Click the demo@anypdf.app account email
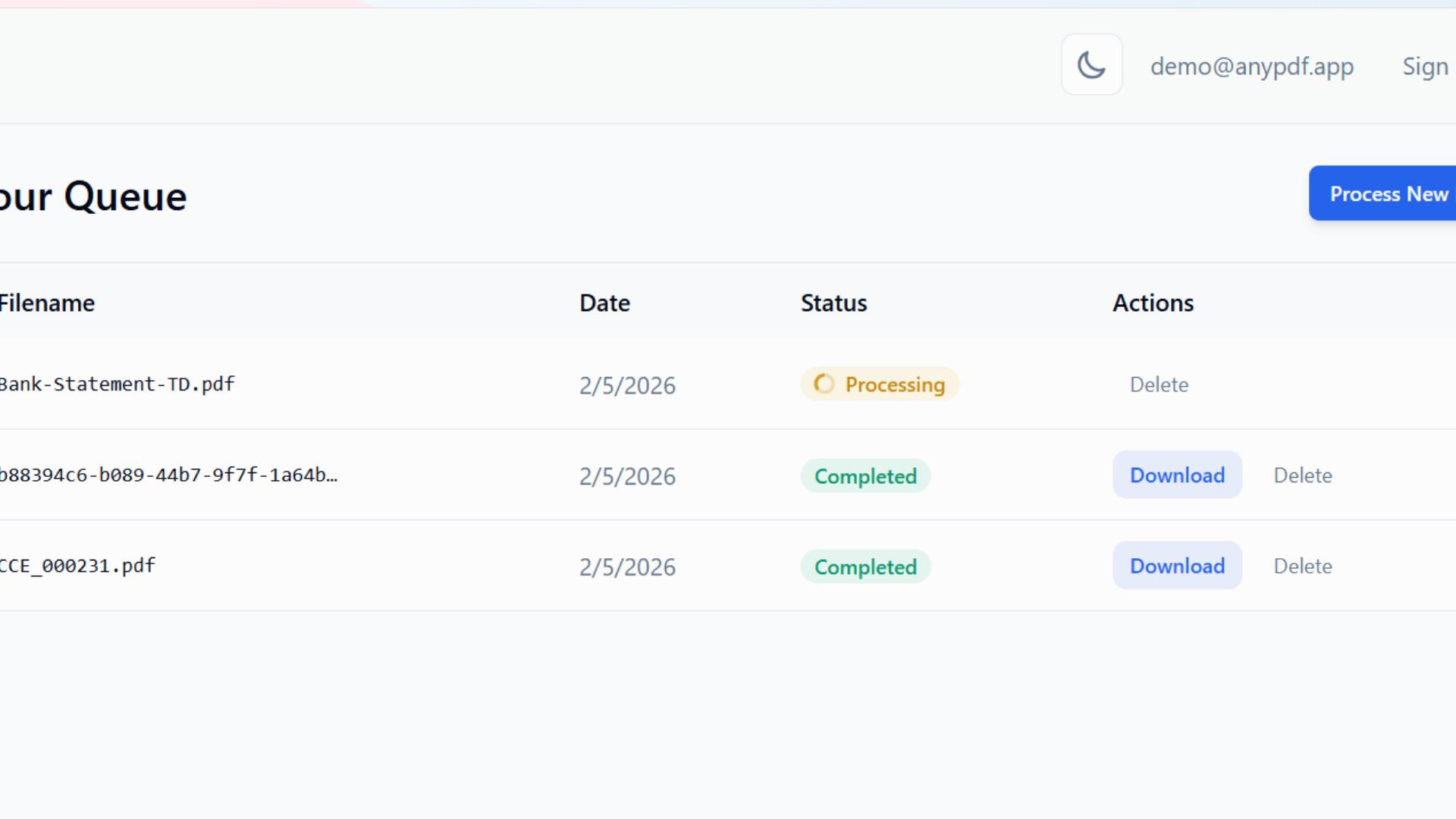This screenshot has height=819, width=1456. pos(1251,67)
